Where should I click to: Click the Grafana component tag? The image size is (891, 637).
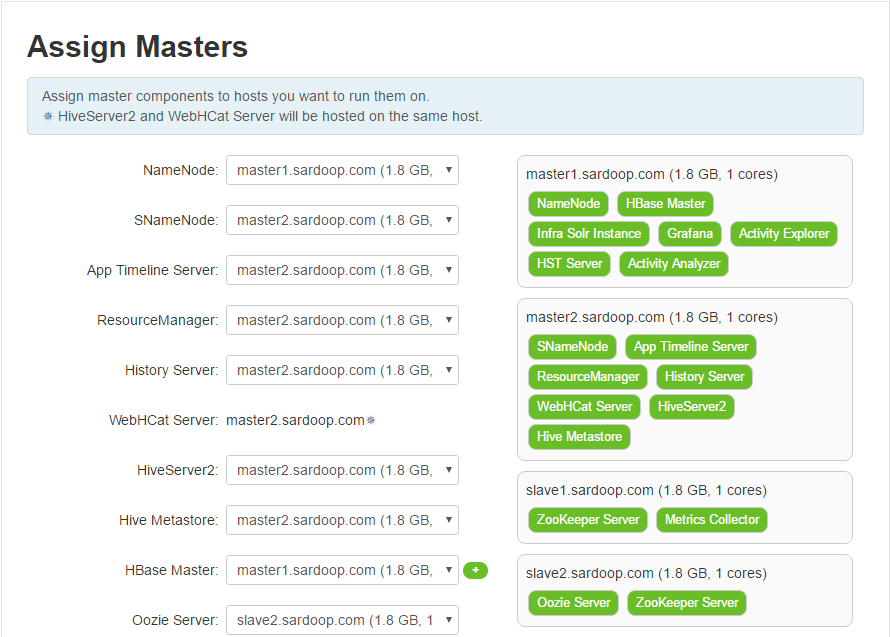tap(690, 234)
